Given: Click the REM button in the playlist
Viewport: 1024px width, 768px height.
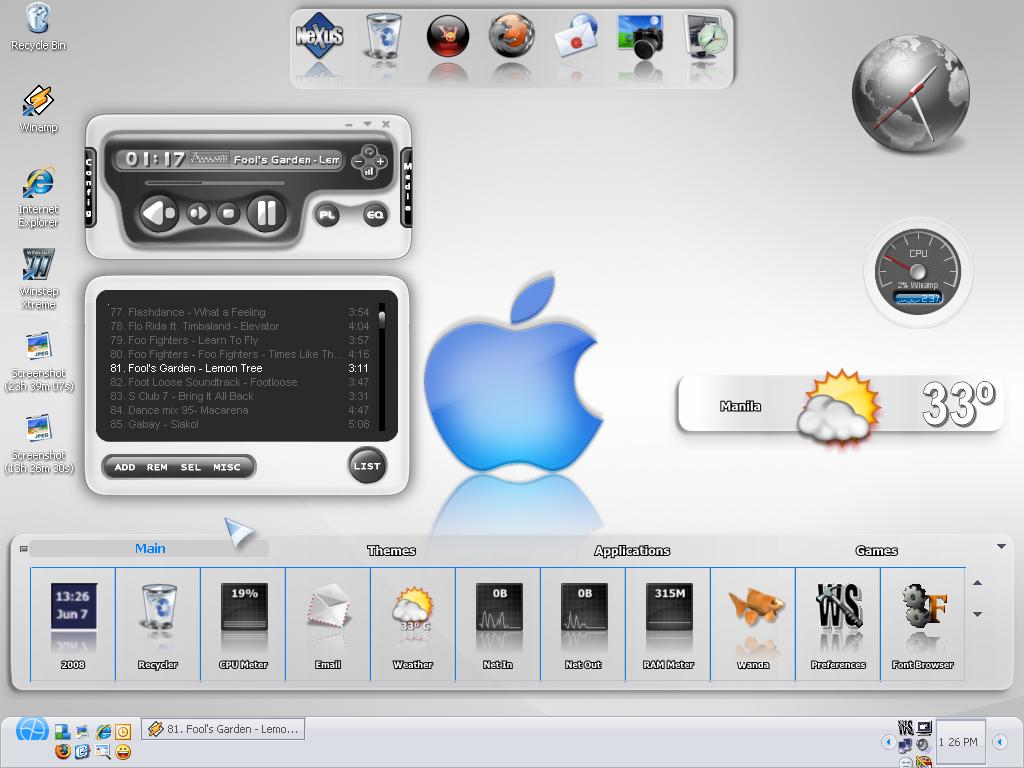Looking at the screenshot, I should (x=157, y=467).
